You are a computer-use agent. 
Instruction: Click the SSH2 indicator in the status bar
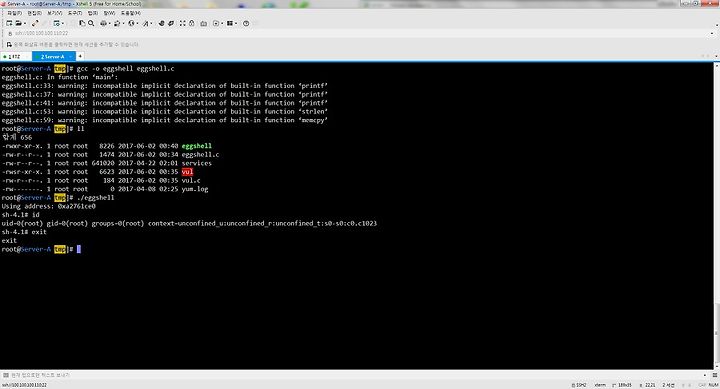point(579,385)
